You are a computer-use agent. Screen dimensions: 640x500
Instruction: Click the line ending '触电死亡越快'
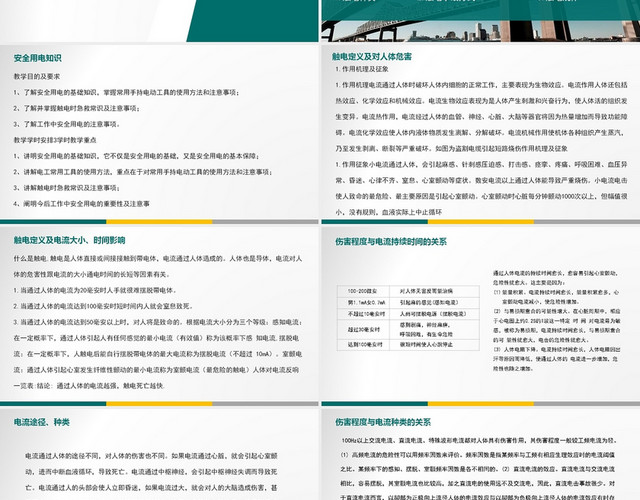click(89, 386)
